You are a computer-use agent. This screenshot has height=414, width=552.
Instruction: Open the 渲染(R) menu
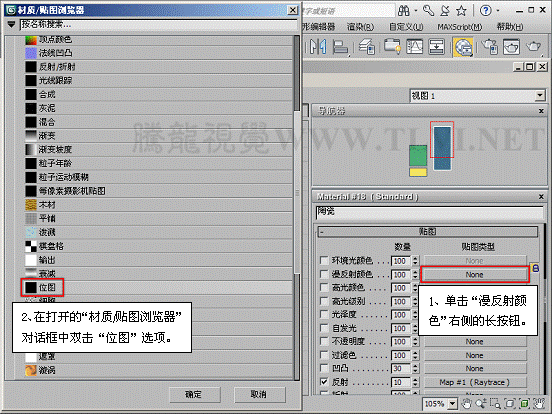360,27
